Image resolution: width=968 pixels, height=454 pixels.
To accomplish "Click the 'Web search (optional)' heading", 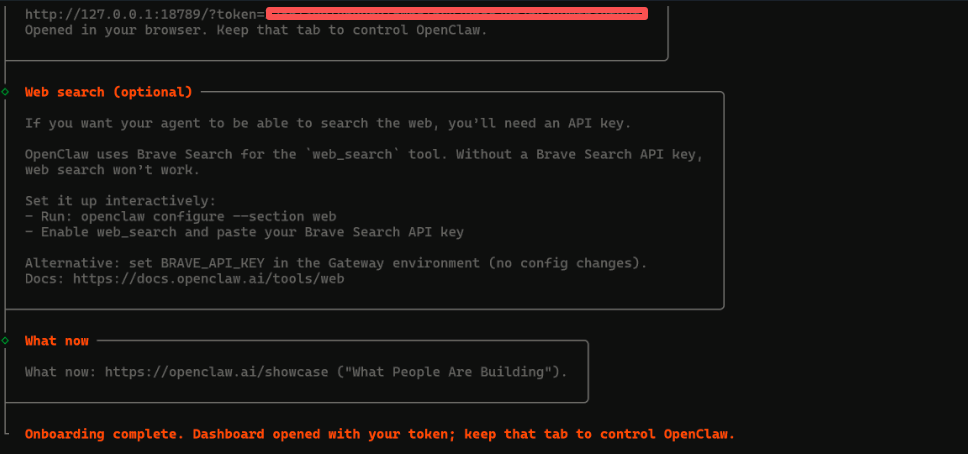I will pyautogui.click(x=109, y=92).
